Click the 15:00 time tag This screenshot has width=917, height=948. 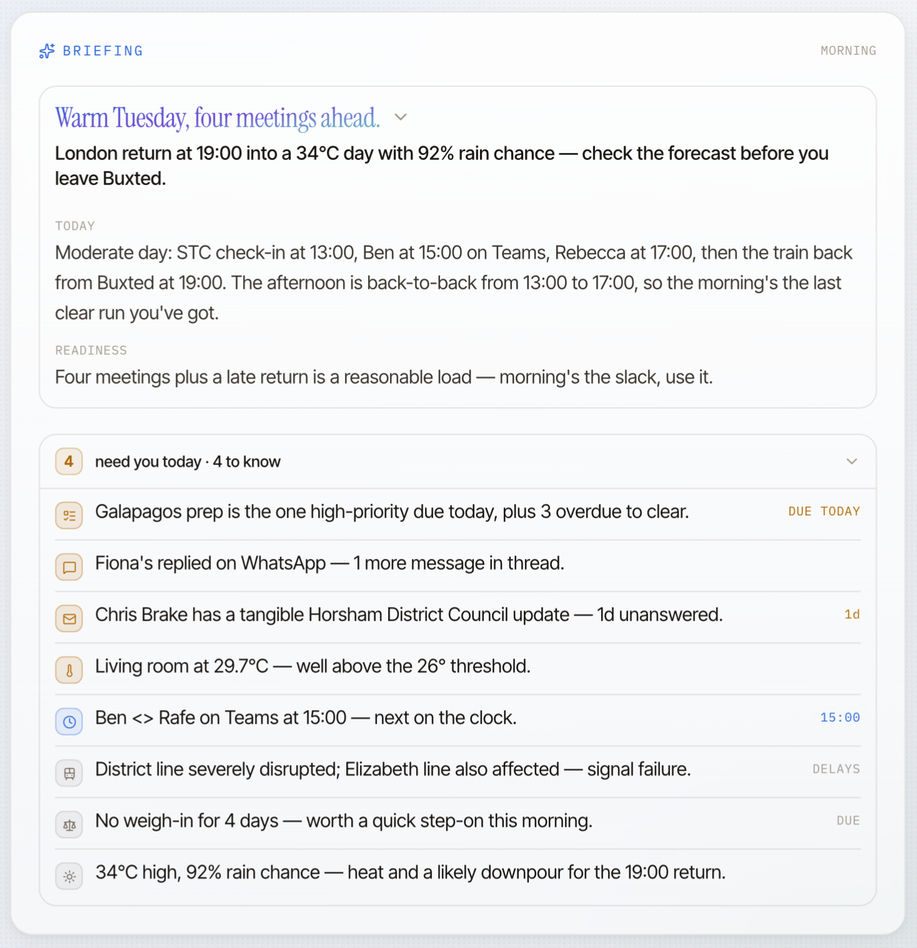[840, 718]
